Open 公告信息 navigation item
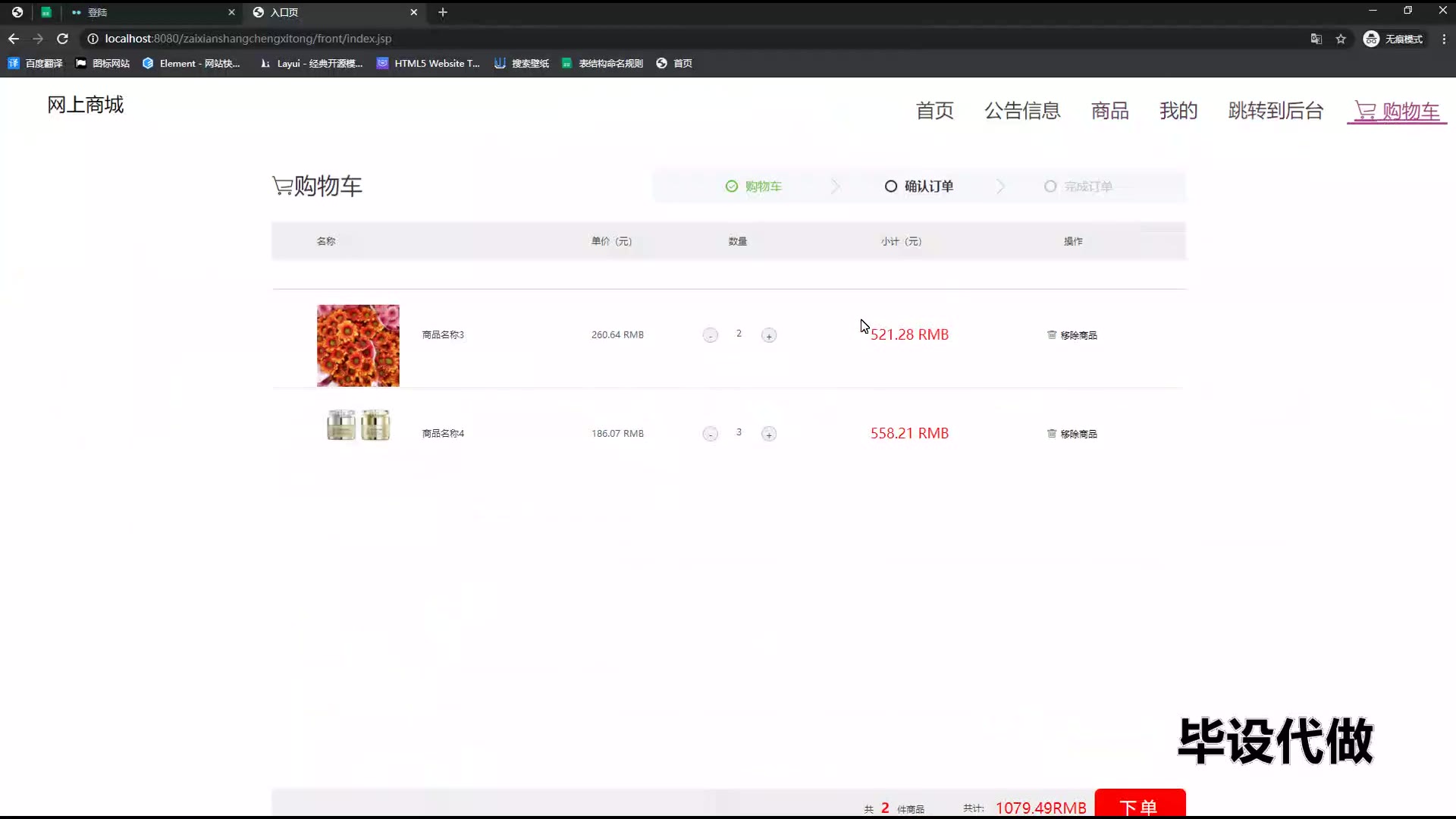 pos(1022,111)
